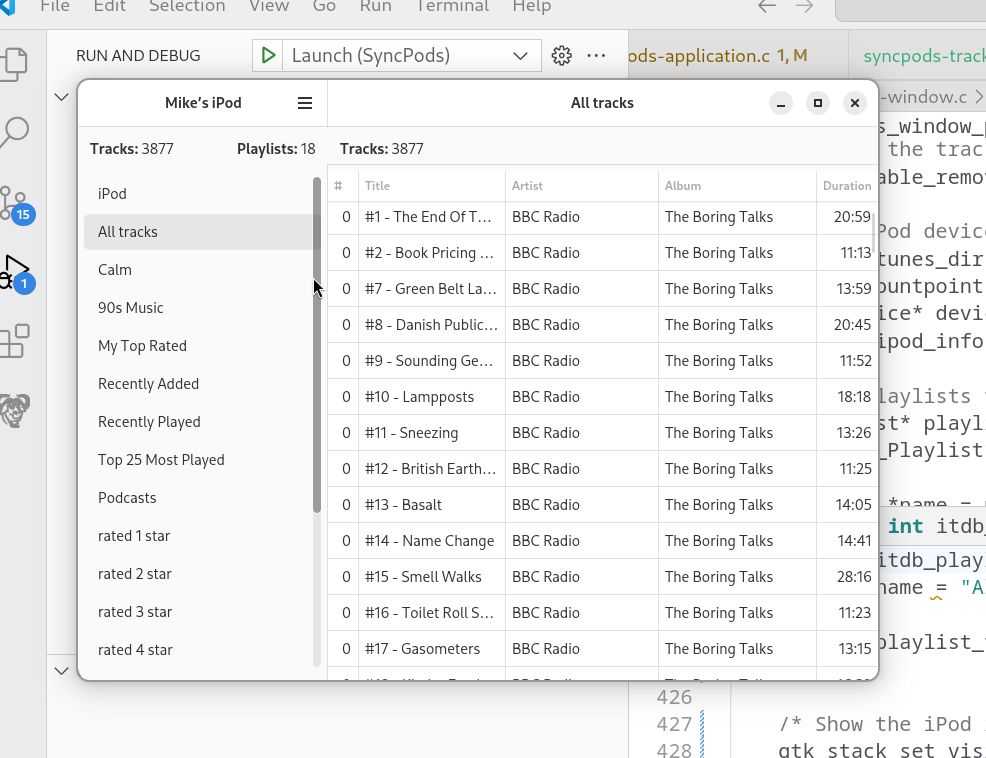This screenshot has width=986, height=758.
Task: Select the Calm playlist
Action: pos(198,270)
